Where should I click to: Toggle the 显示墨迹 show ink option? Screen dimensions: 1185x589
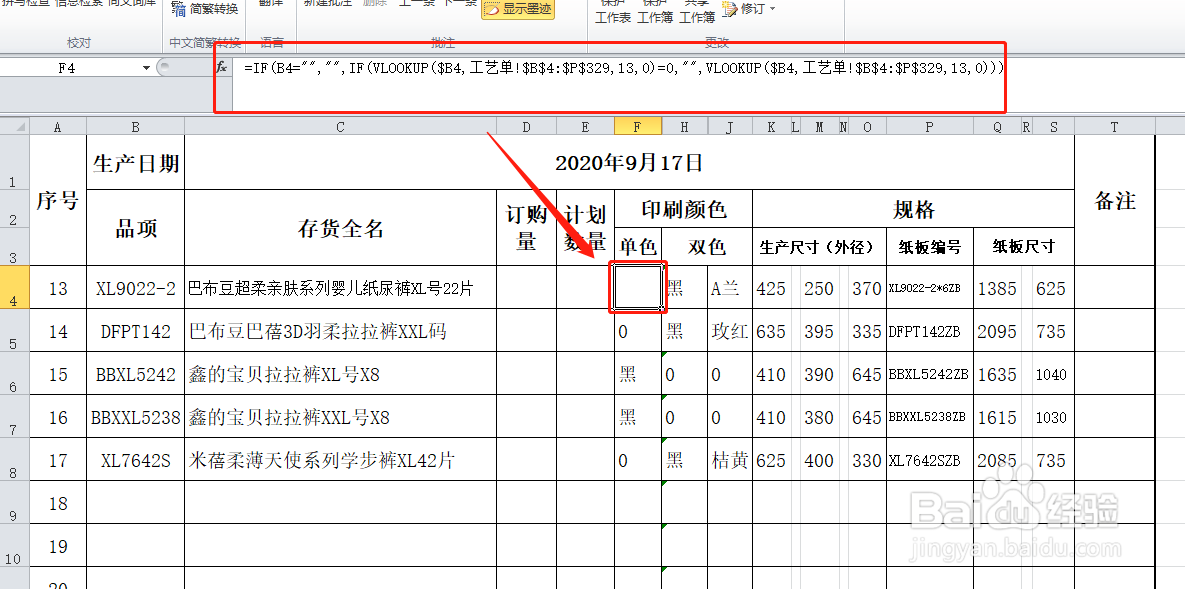[x=519, y=9]
